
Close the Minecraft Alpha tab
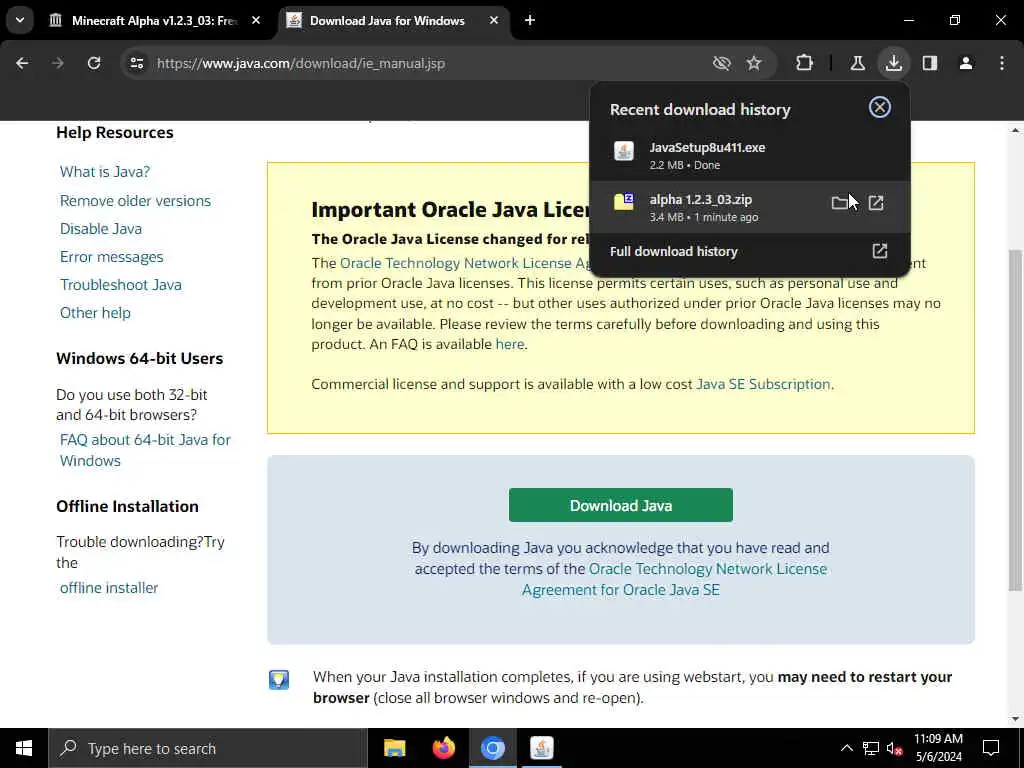click(256, 21)
